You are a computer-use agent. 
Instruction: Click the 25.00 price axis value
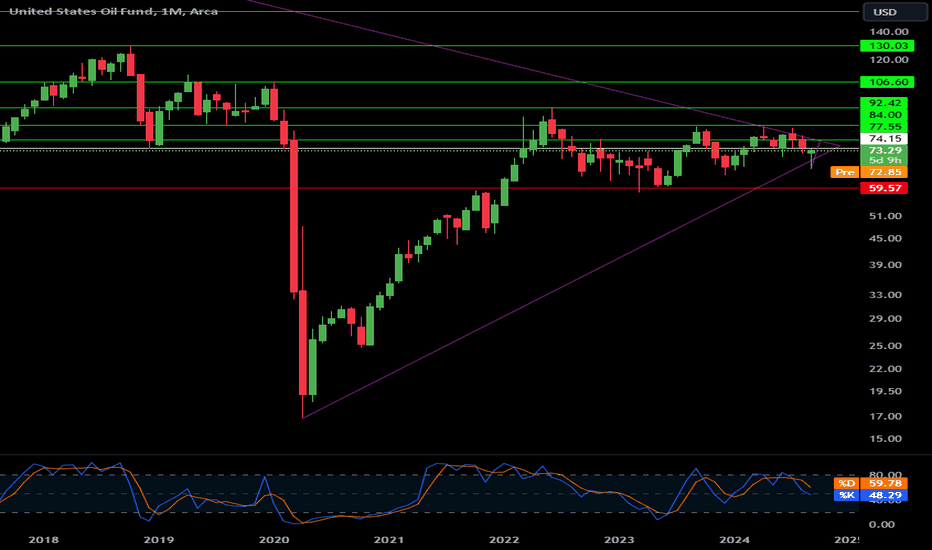coord(885,346)
